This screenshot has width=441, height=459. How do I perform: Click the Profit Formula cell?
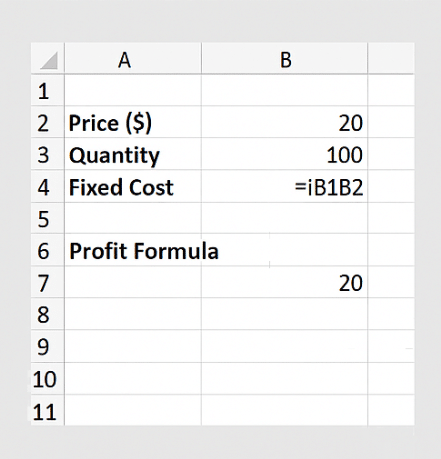(133, 250)
